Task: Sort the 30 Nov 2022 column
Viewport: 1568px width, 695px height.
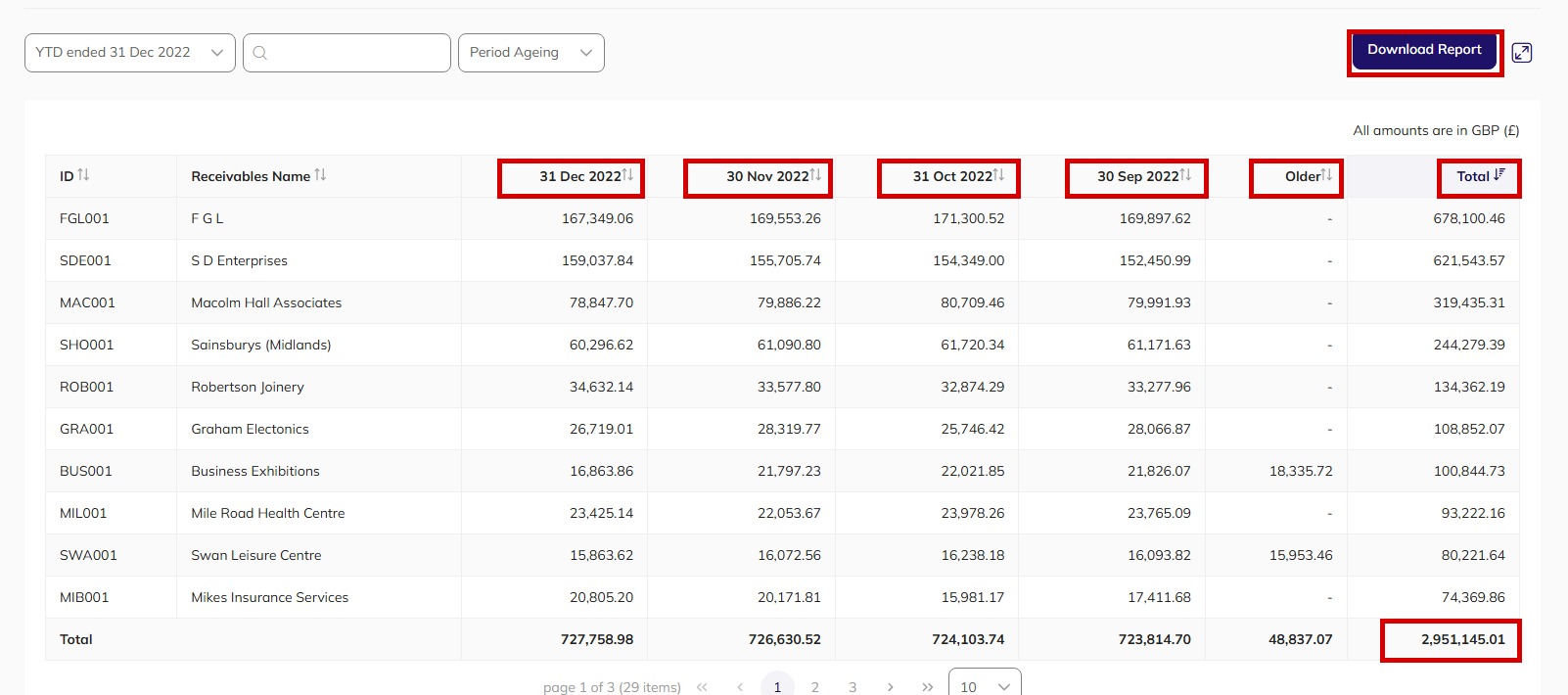Action: 815,175
